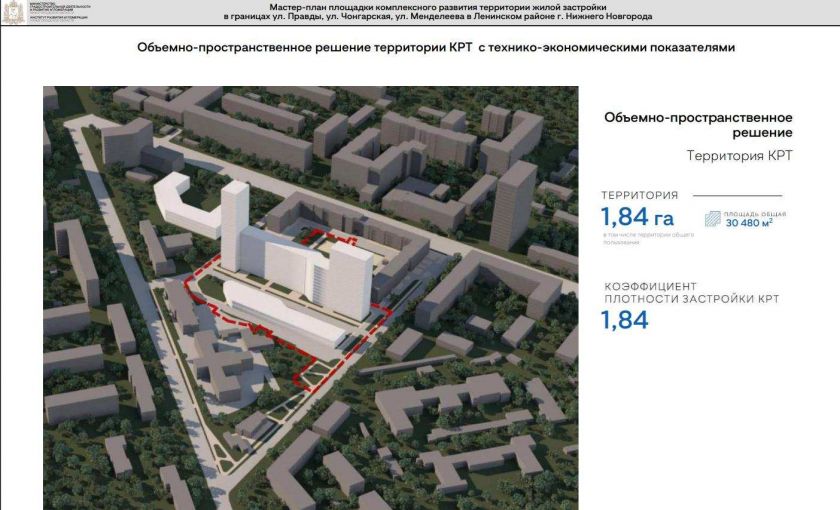
Task: Select the "1,84" density coefficient value
Action: [625, 320]
